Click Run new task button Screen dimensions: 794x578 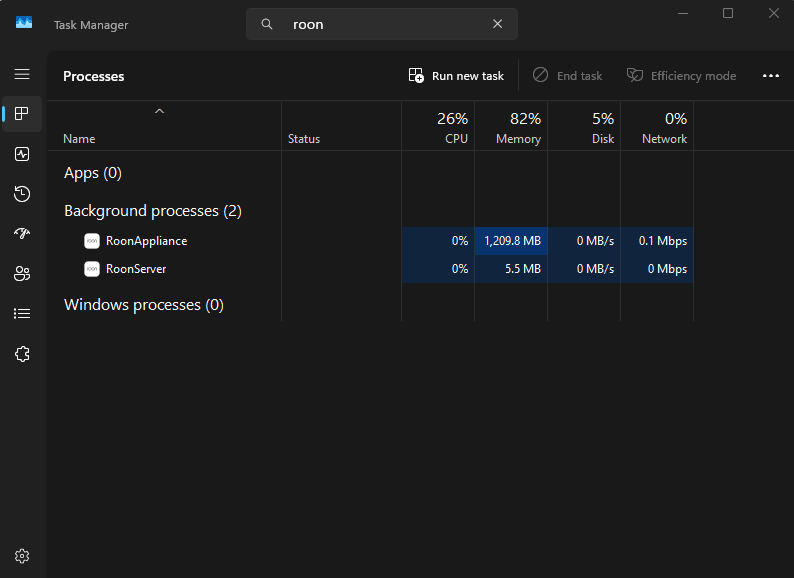(x=456, y=76)
